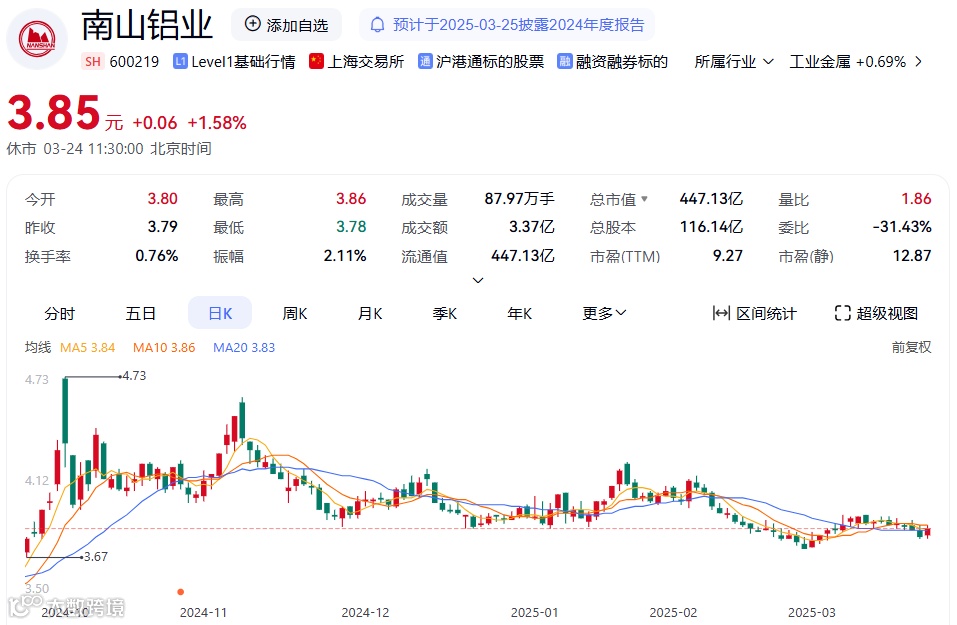Open the 2024 annual report disclosure notice

coord(507,25)
